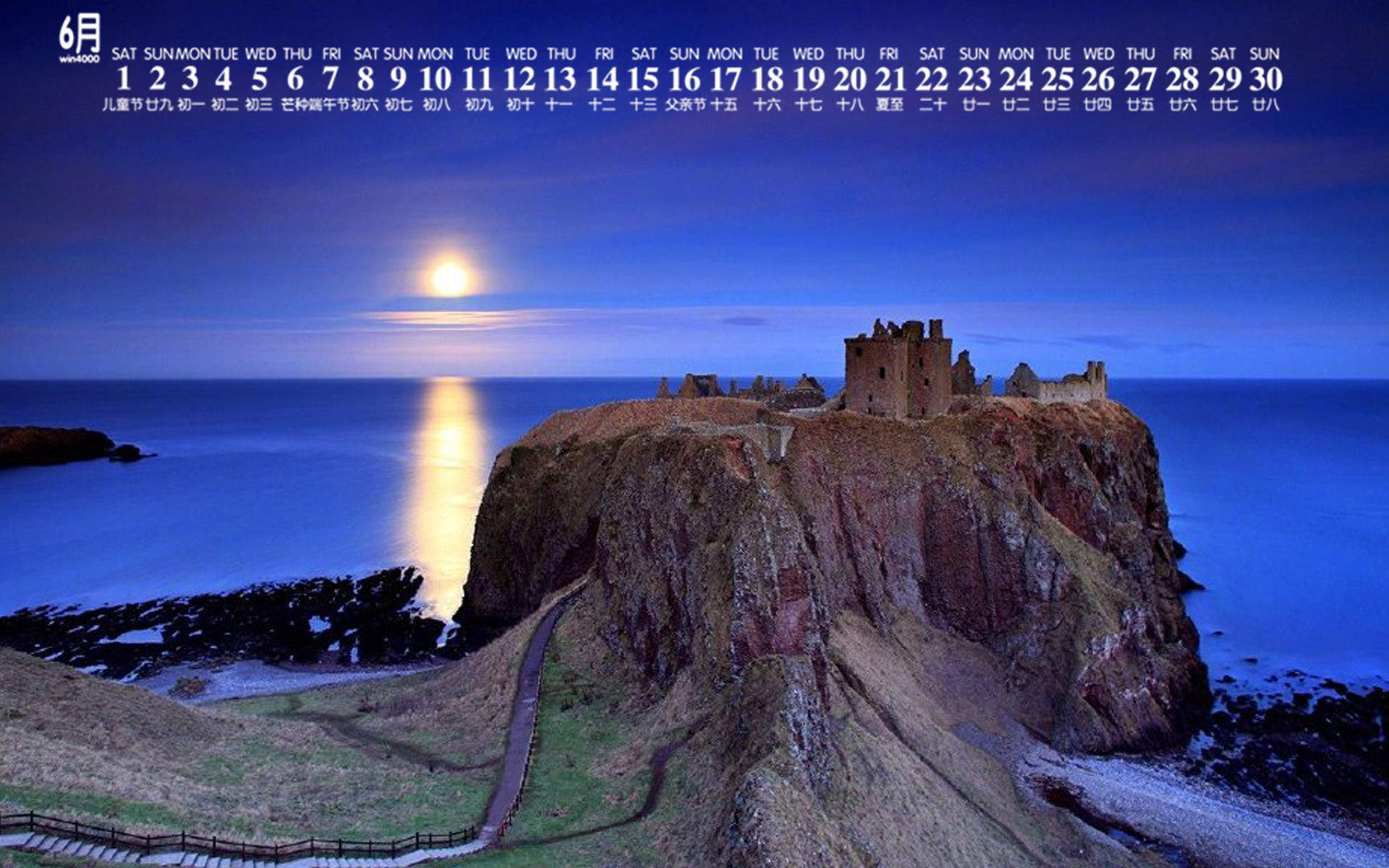Click the glowing moon in sky
This screenshot has height=868, width=1389.
450,278
